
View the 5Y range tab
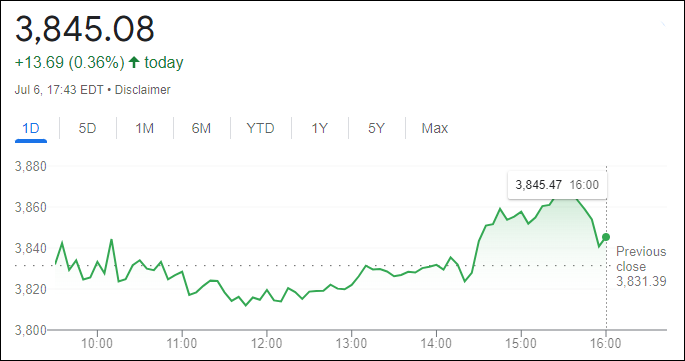tap(376, 128)
